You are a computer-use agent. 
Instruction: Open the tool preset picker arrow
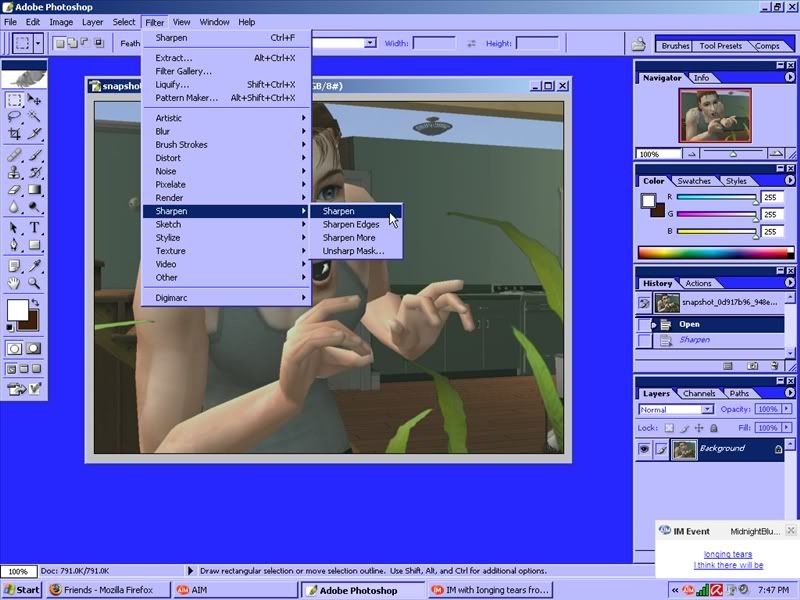[x=38, y=43]
